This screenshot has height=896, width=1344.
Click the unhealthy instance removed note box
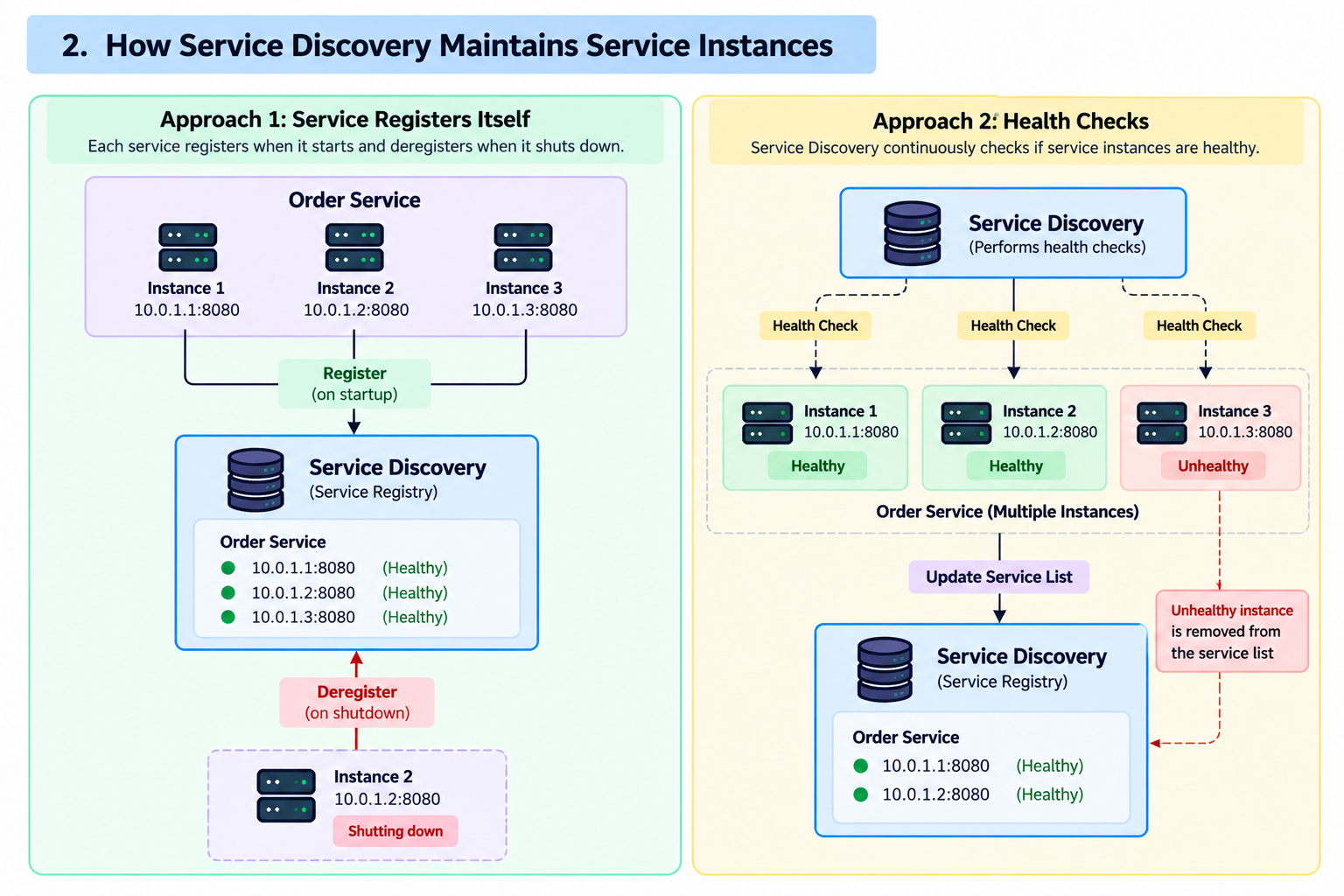(x=1232, y=632)
